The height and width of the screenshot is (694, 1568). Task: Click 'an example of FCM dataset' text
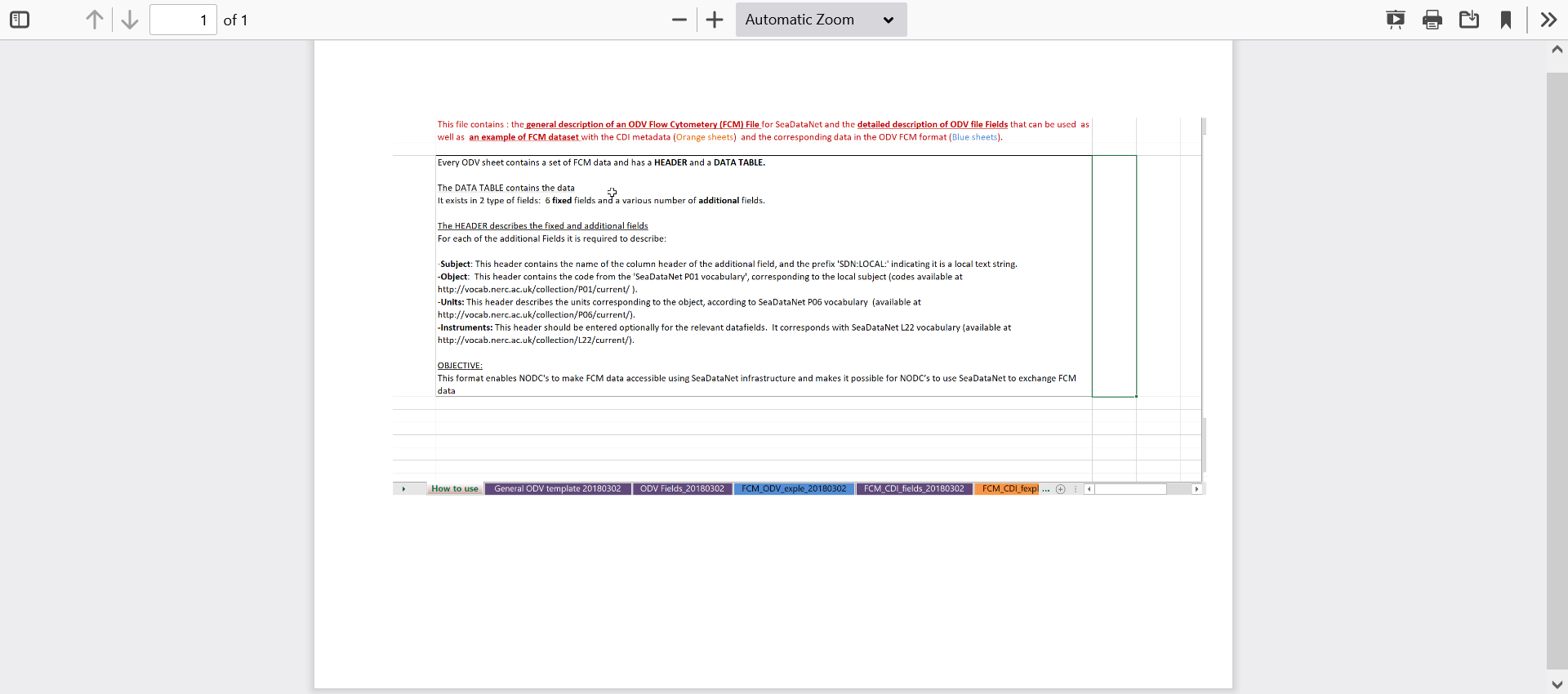point(523,137)
